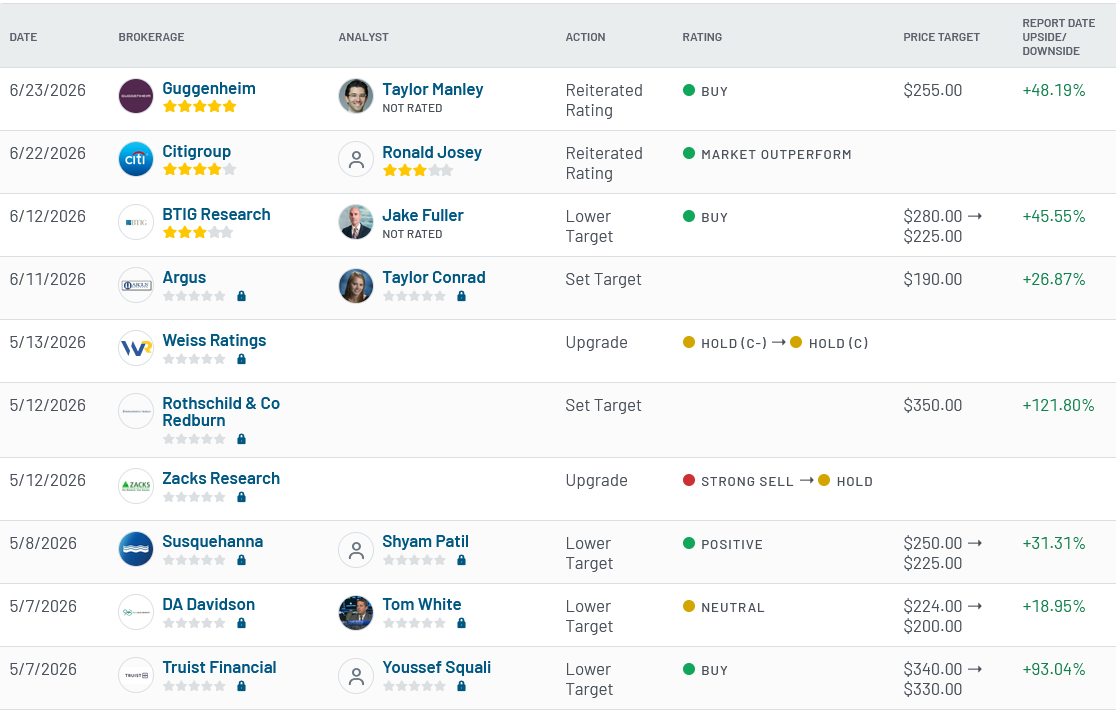Click lock icon under Tom White
The image size is (1116, 713).
tap(461, 623)
